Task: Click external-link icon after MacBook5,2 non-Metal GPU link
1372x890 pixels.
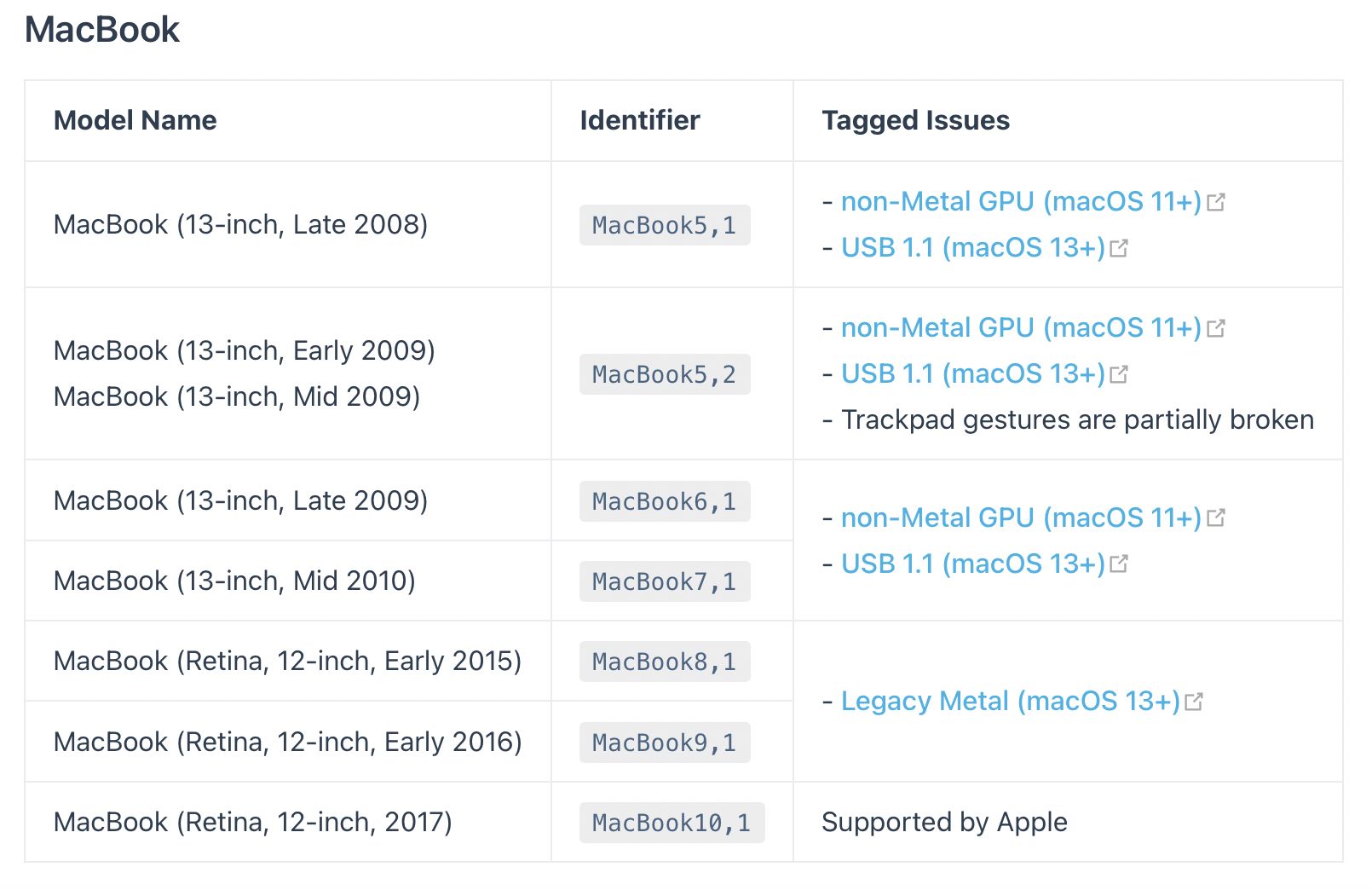Action: click(x=1216, y=329)
